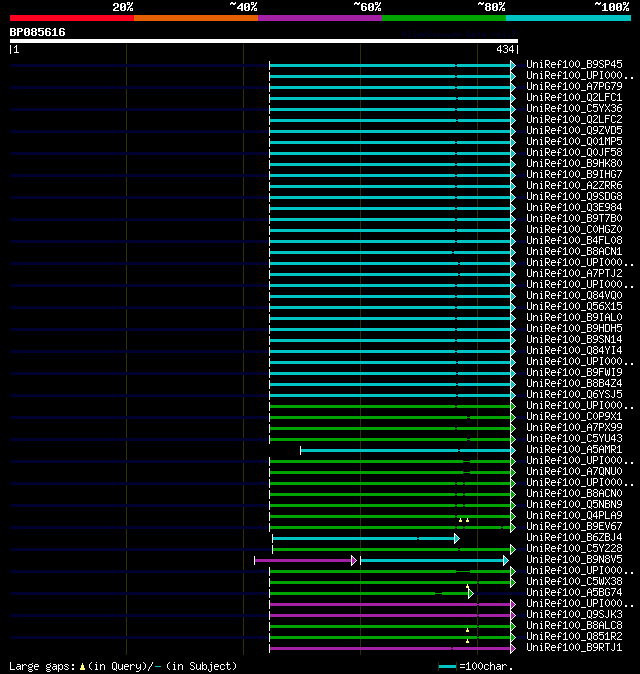Screen dimensions: 640x674
Task: Open hit UniRef100_C5YX36
Action: click(574, 108)
